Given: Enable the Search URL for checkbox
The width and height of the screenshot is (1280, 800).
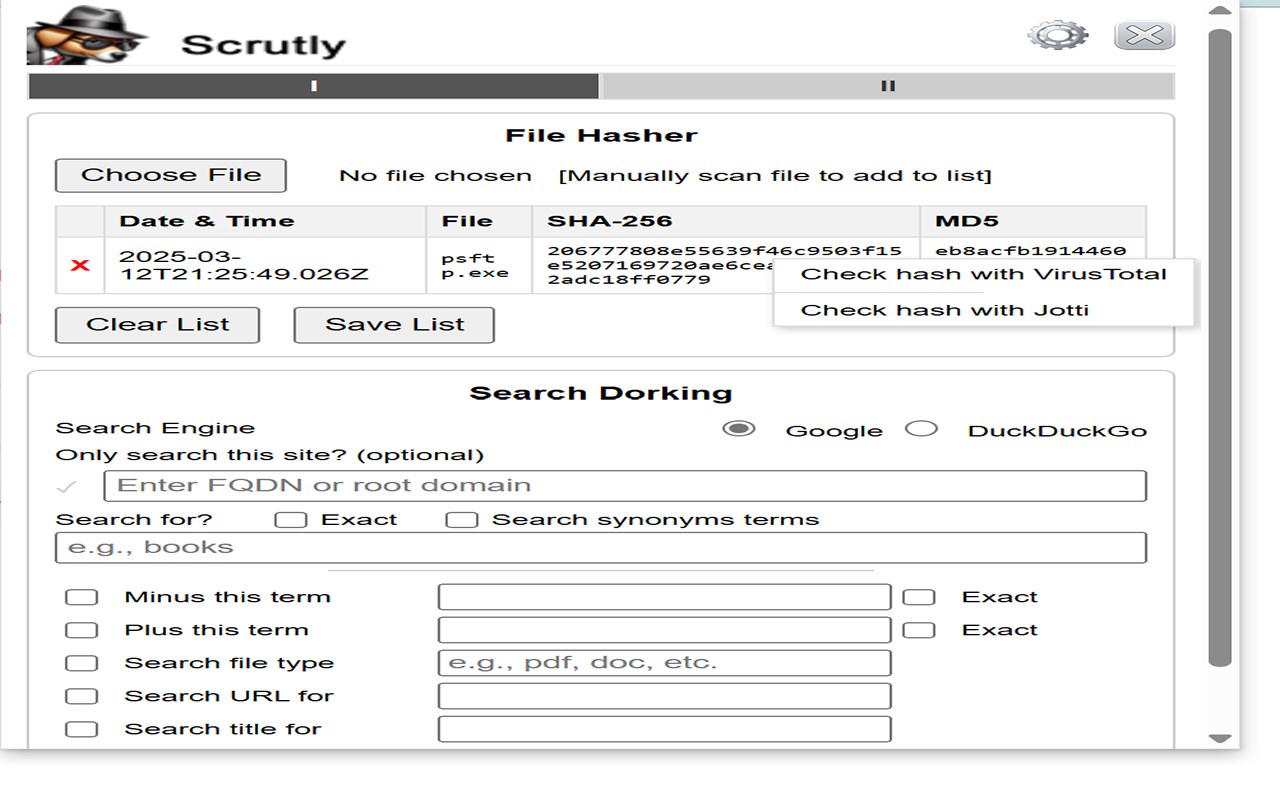Looking at the screenshot, I should click(x=81, y=696).
